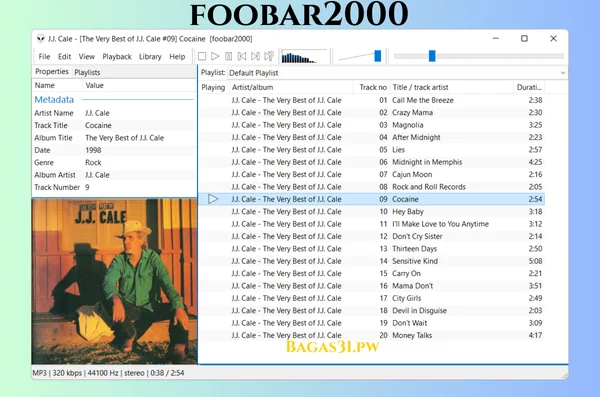
Task: Click the J.J. Cale album art image
Action: (x=114, y=281)
